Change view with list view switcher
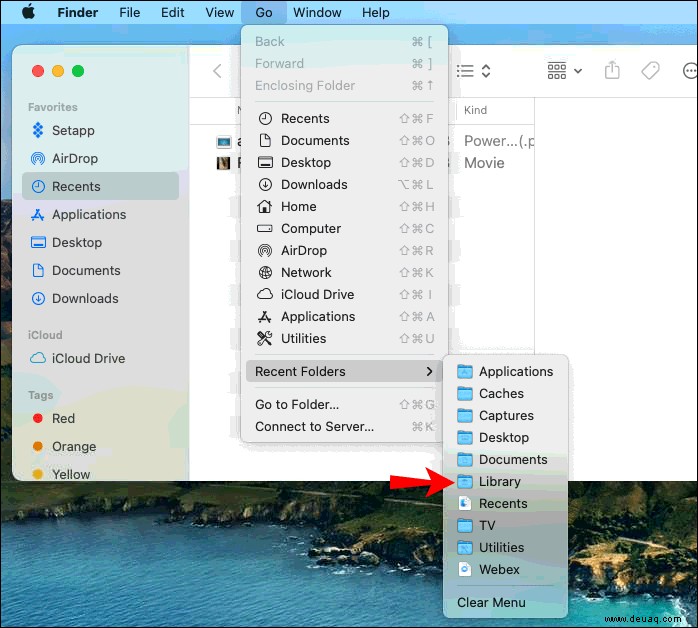This screenshot has height=628, width=698. [474, 71]
